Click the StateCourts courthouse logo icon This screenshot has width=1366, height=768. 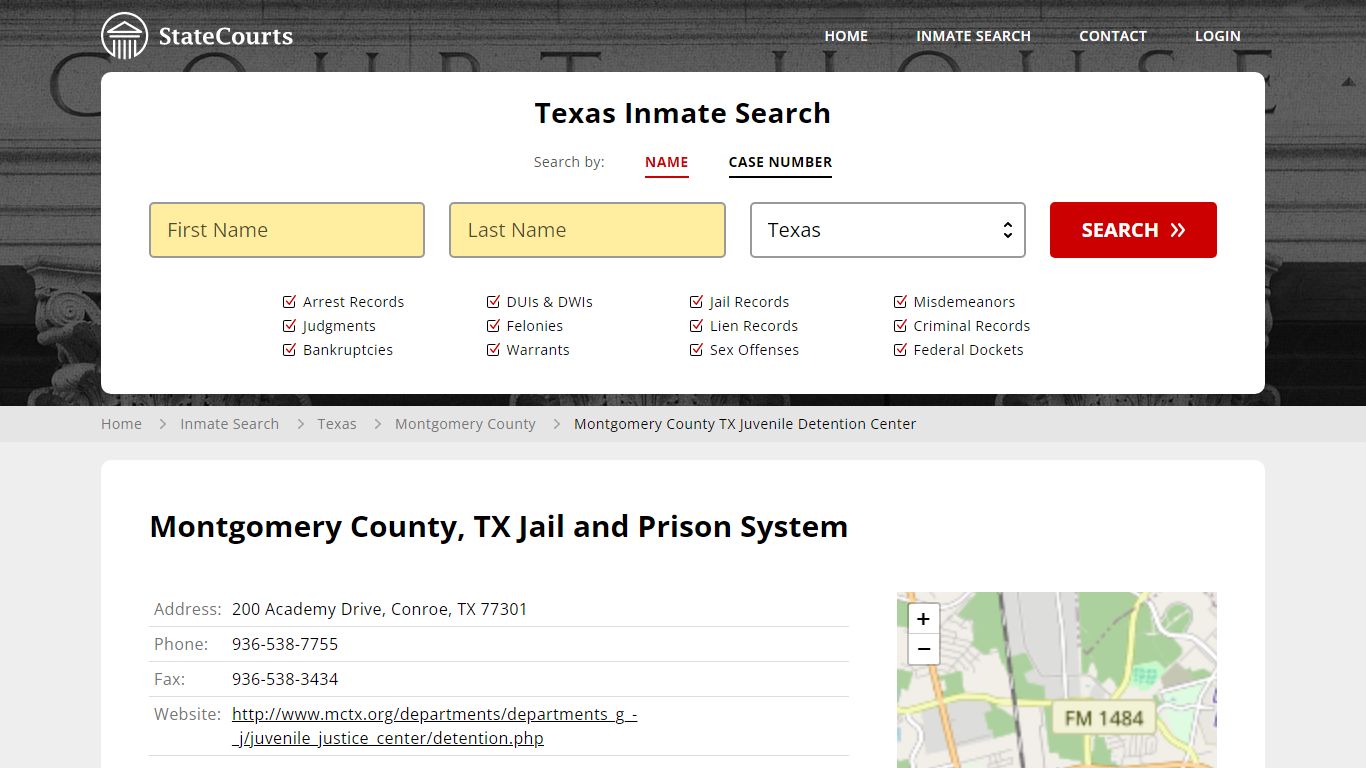pos(125,36)
